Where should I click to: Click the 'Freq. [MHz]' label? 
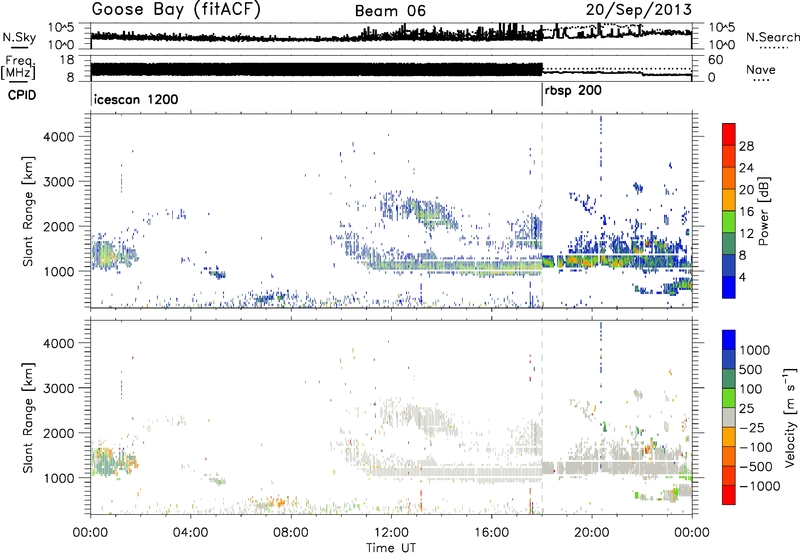pyautogui.click(x=18, y=67)
